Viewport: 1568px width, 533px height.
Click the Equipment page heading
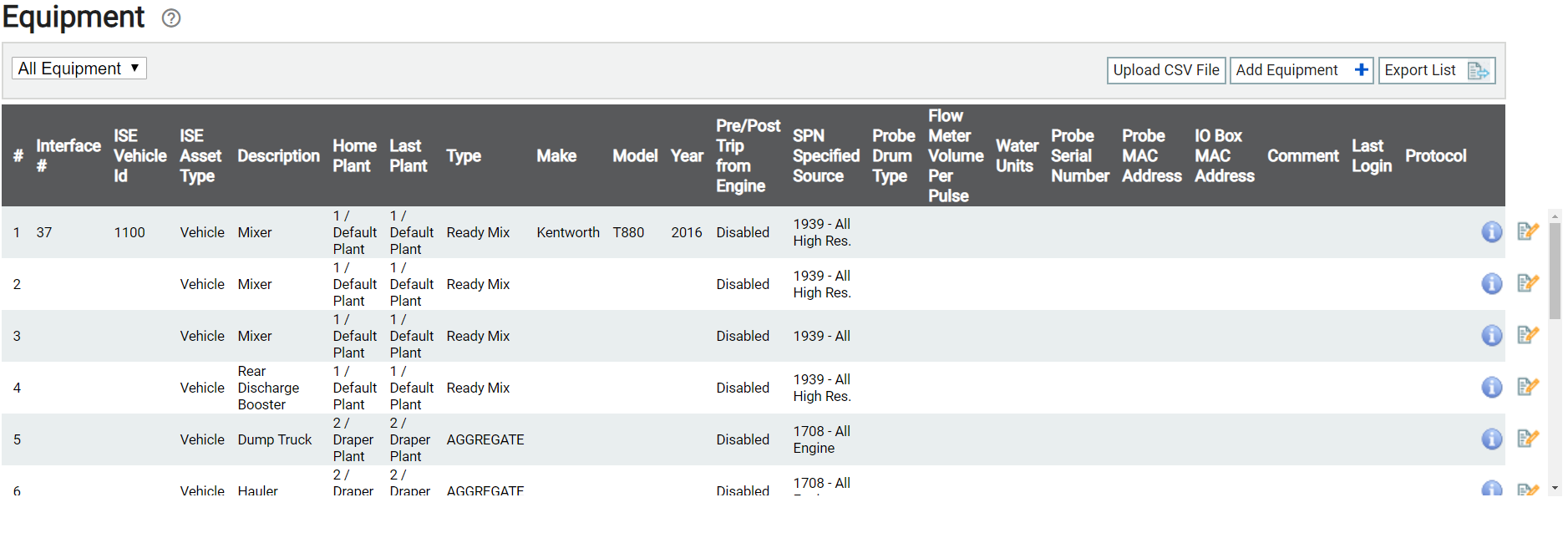pos(74,17)
